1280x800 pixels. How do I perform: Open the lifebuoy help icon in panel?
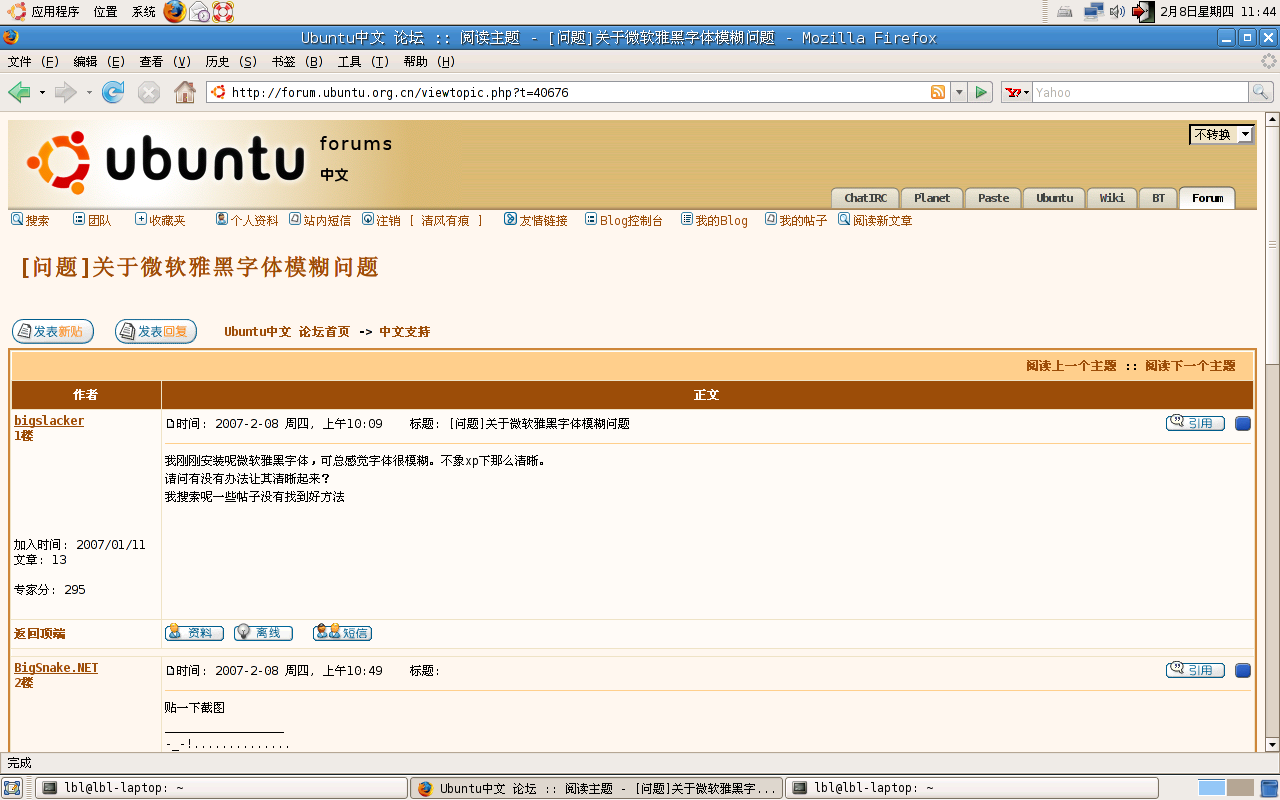point(222,12)
